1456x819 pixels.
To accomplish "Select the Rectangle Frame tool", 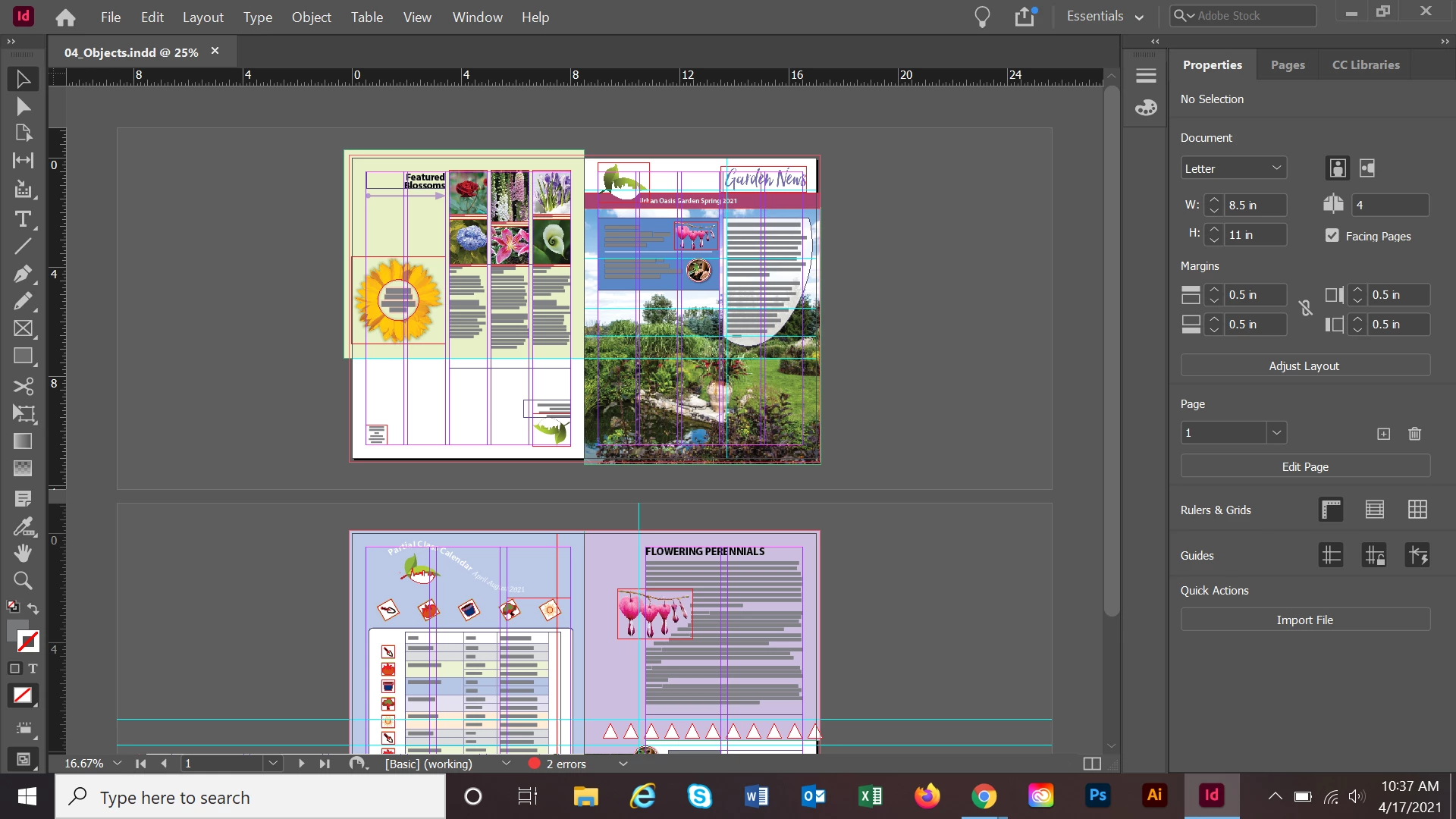I will (23, 328).
